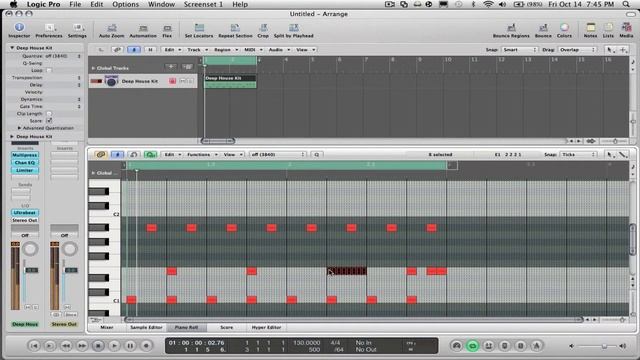The height and width of the screenshot is (360, 640).
Task: Toggle record enable on Deep House Kit track
Action: point(172,81)
